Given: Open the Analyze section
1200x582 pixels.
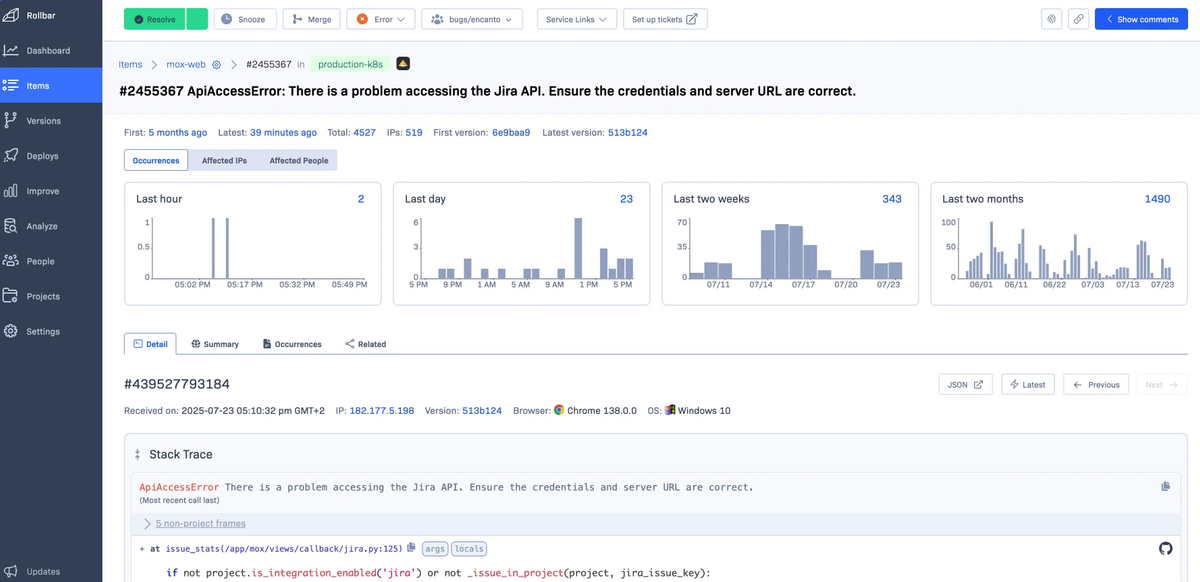Looking at the screenshot, I should pos(51,226).
